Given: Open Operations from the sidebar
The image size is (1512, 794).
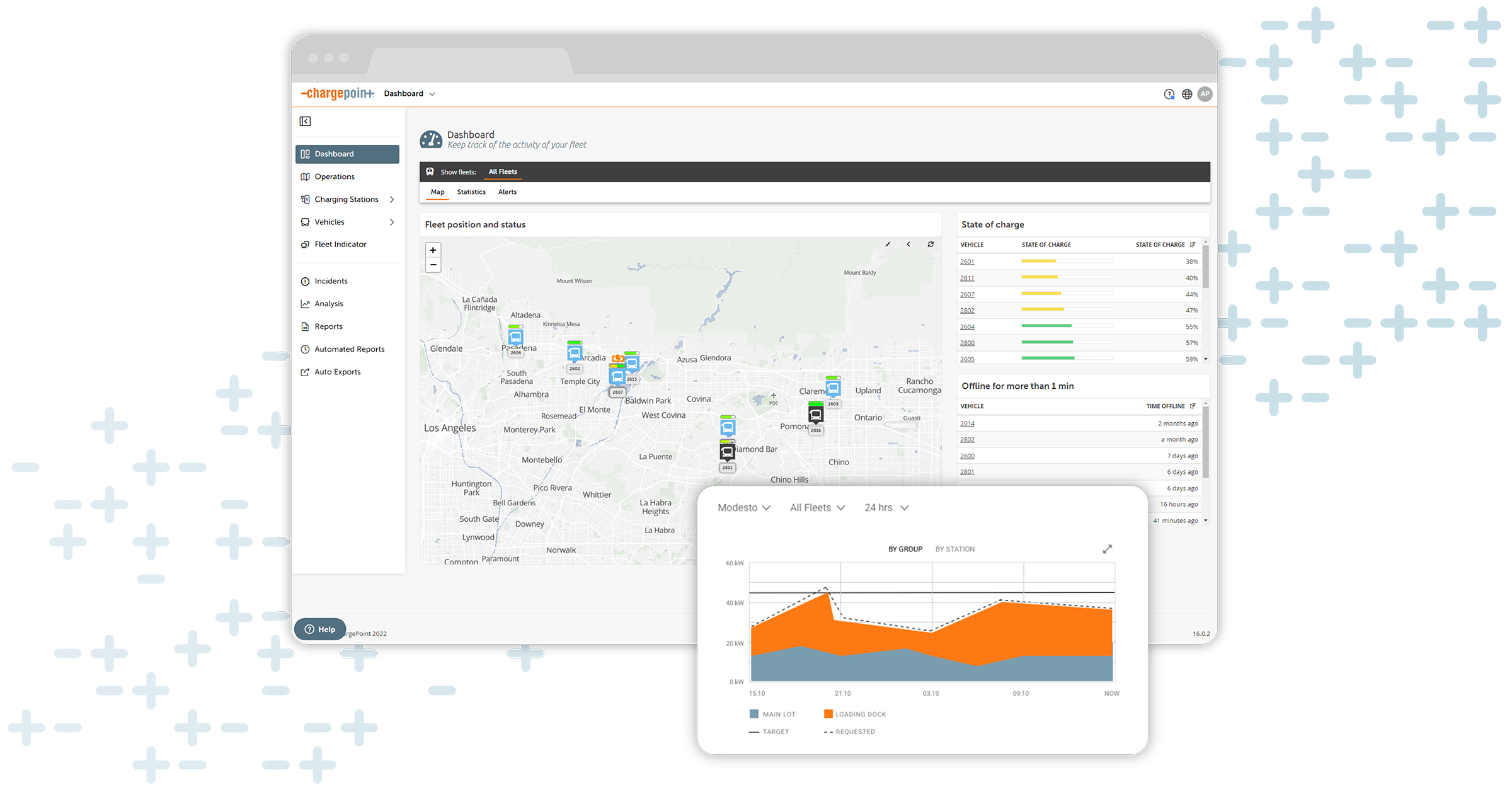Looking at the screenshot, I should (335, 176).
